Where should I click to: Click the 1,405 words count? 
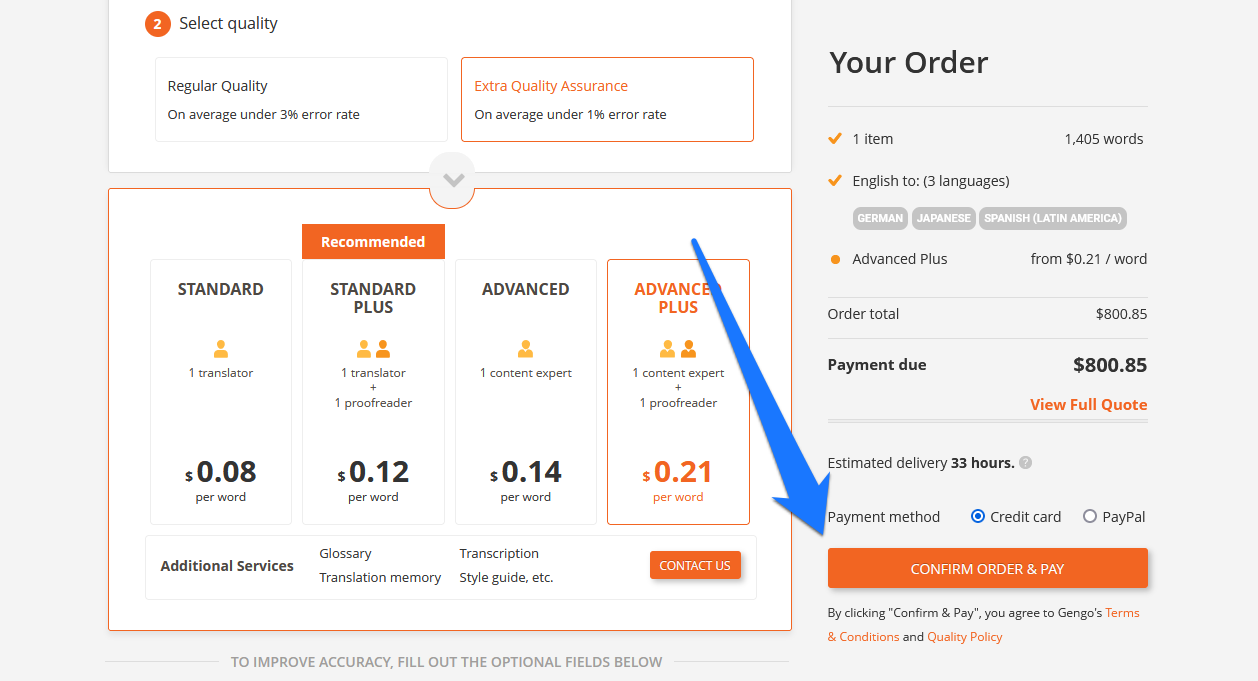click(1104, 139)
